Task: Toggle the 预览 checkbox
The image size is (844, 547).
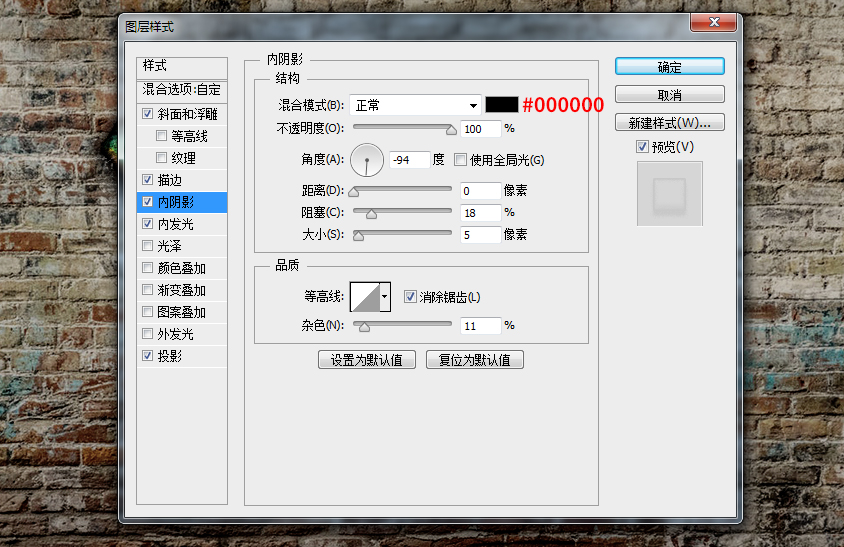Action: point(642,146)
